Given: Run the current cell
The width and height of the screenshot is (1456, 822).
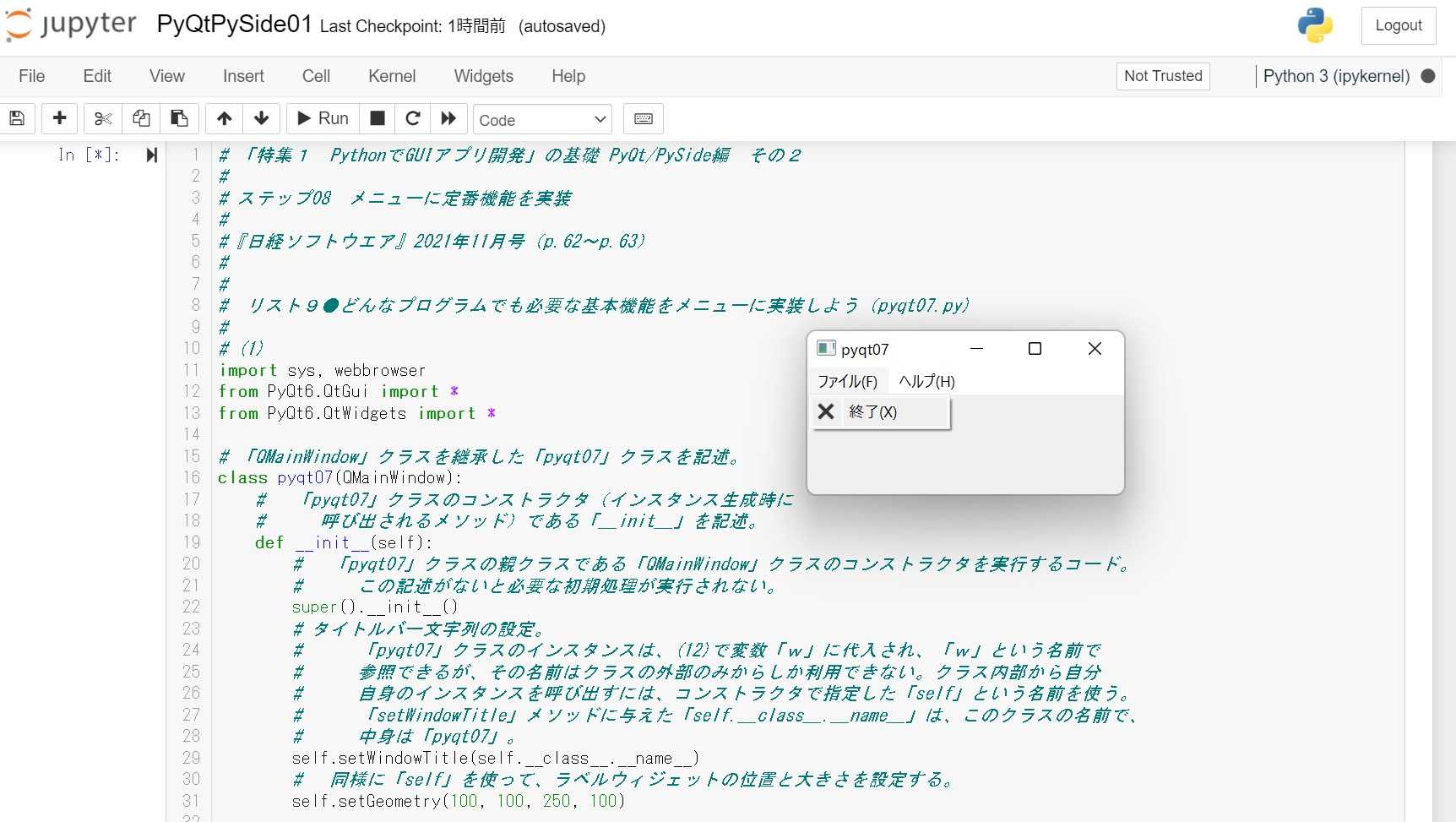Looking at the screenshot, I should click(321, 118).
